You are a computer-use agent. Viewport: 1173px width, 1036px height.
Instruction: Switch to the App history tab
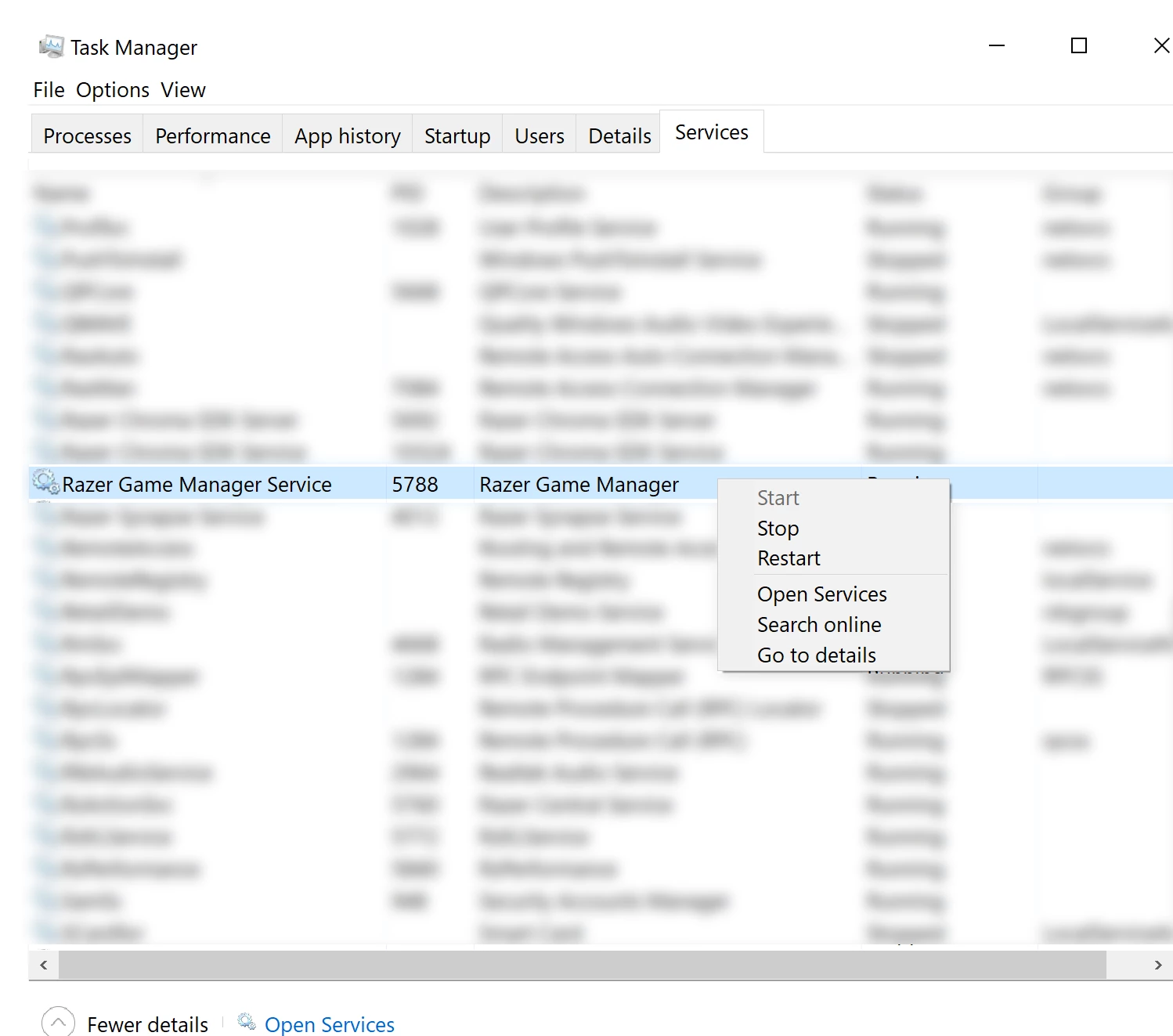[x=347, y=135]
